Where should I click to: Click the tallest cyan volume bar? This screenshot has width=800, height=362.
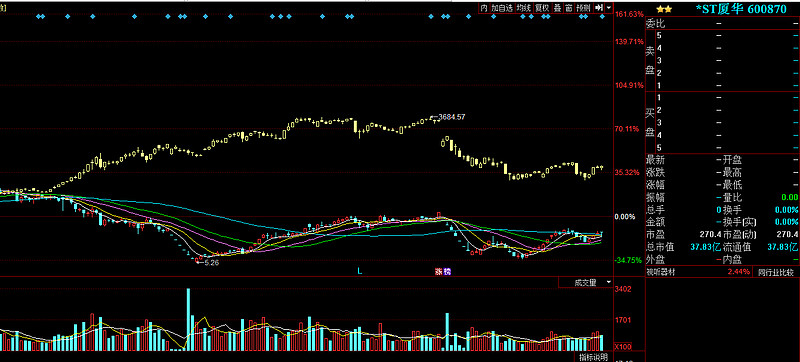[x=188, y=319]
